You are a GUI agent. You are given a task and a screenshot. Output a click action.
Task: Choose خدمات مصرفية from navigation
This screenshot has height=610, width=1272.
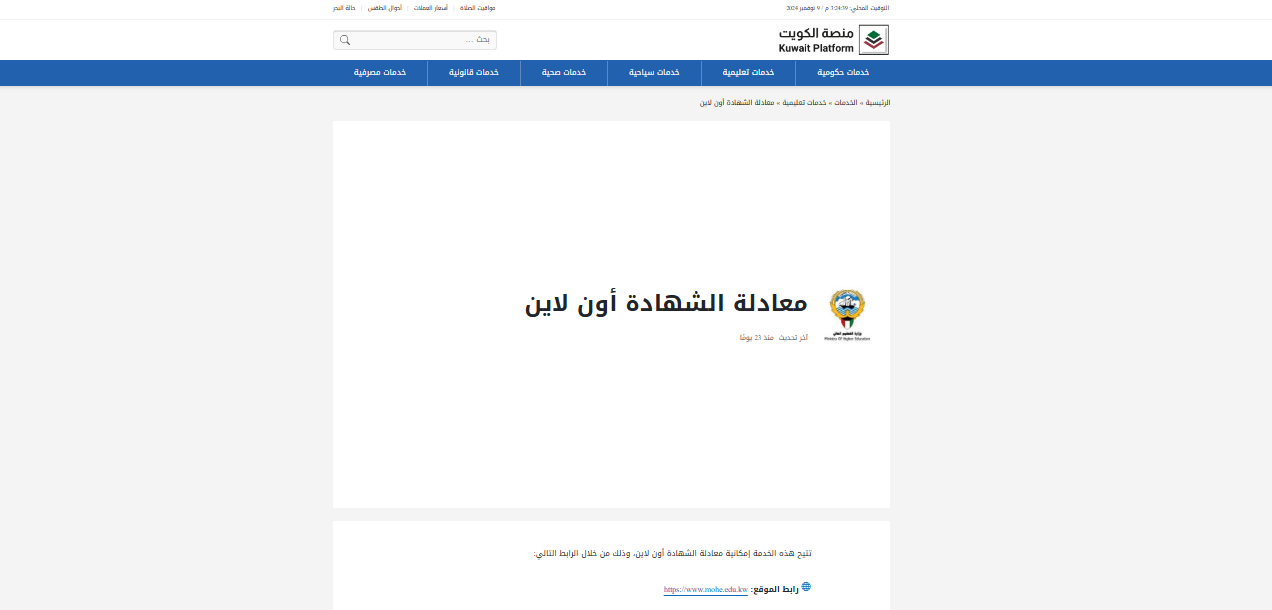tap(380, 73)
